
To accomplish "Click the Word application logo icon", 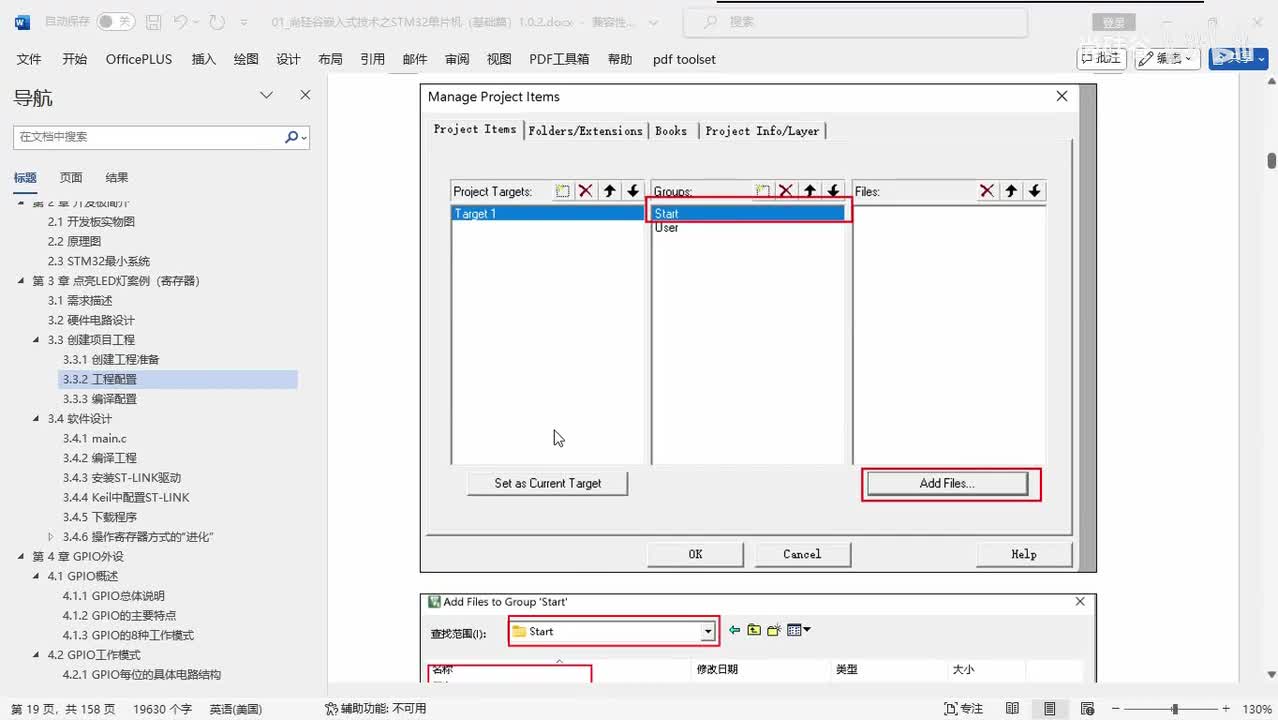I will click(x=22, y=21).
